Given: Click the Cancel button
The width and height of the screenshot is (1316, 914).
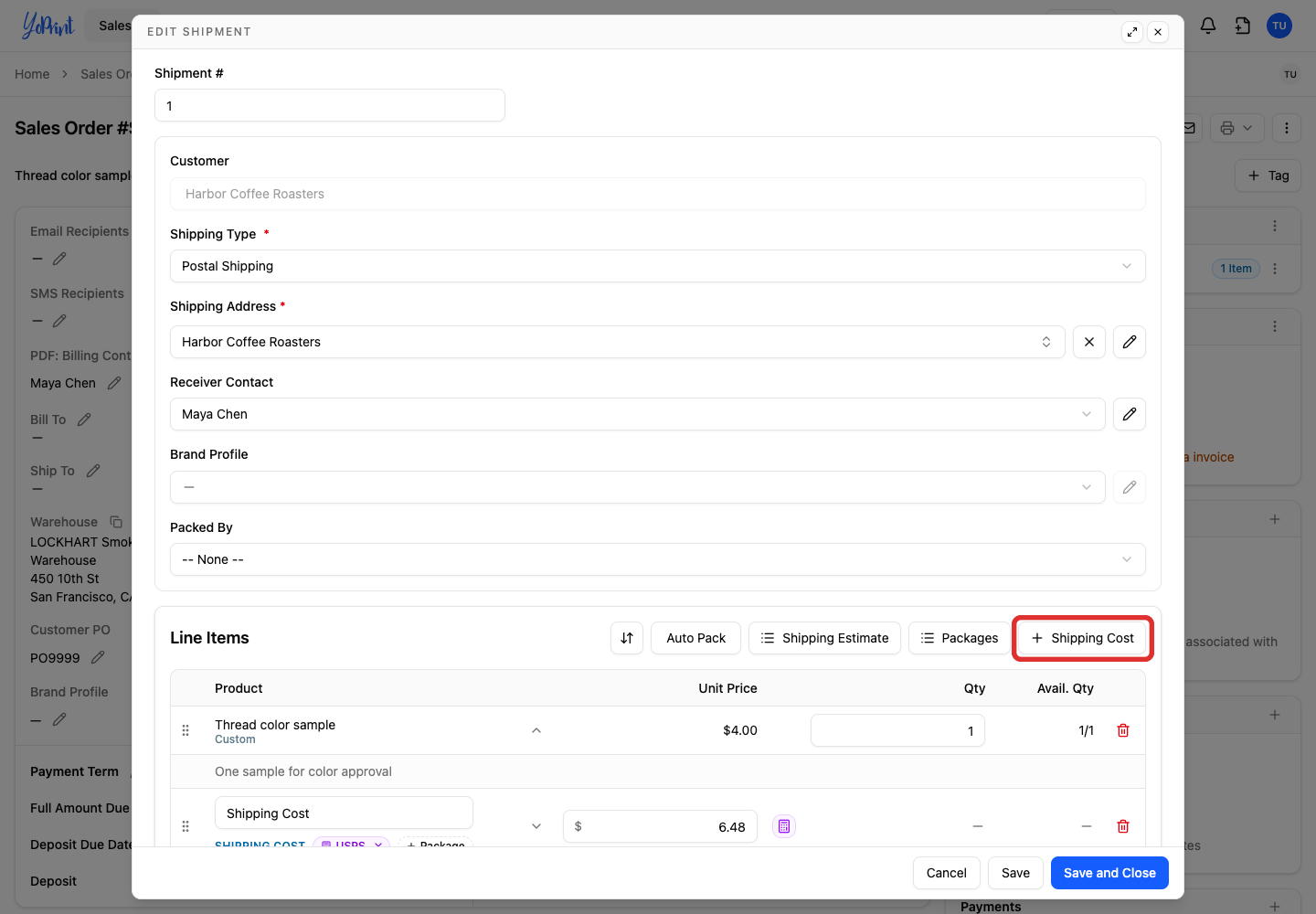Looking at the screenshot, I should tap(947, 873).
